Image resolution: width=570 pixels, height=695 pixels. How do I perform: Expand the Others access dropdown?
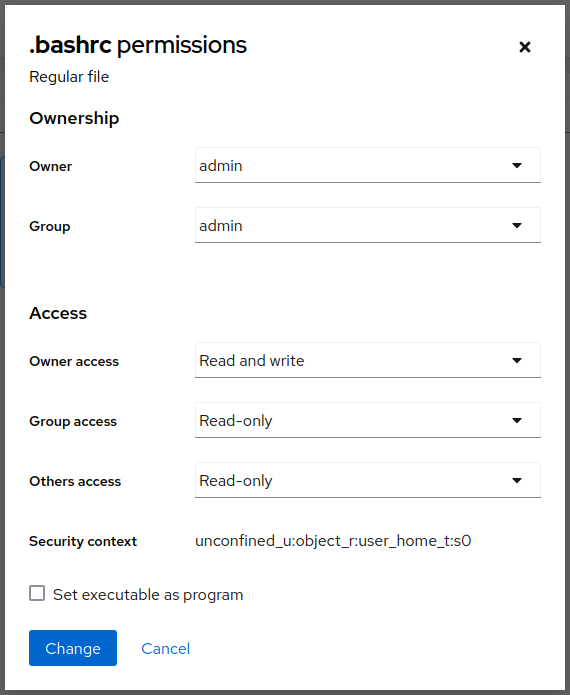(x=367, y=480)
